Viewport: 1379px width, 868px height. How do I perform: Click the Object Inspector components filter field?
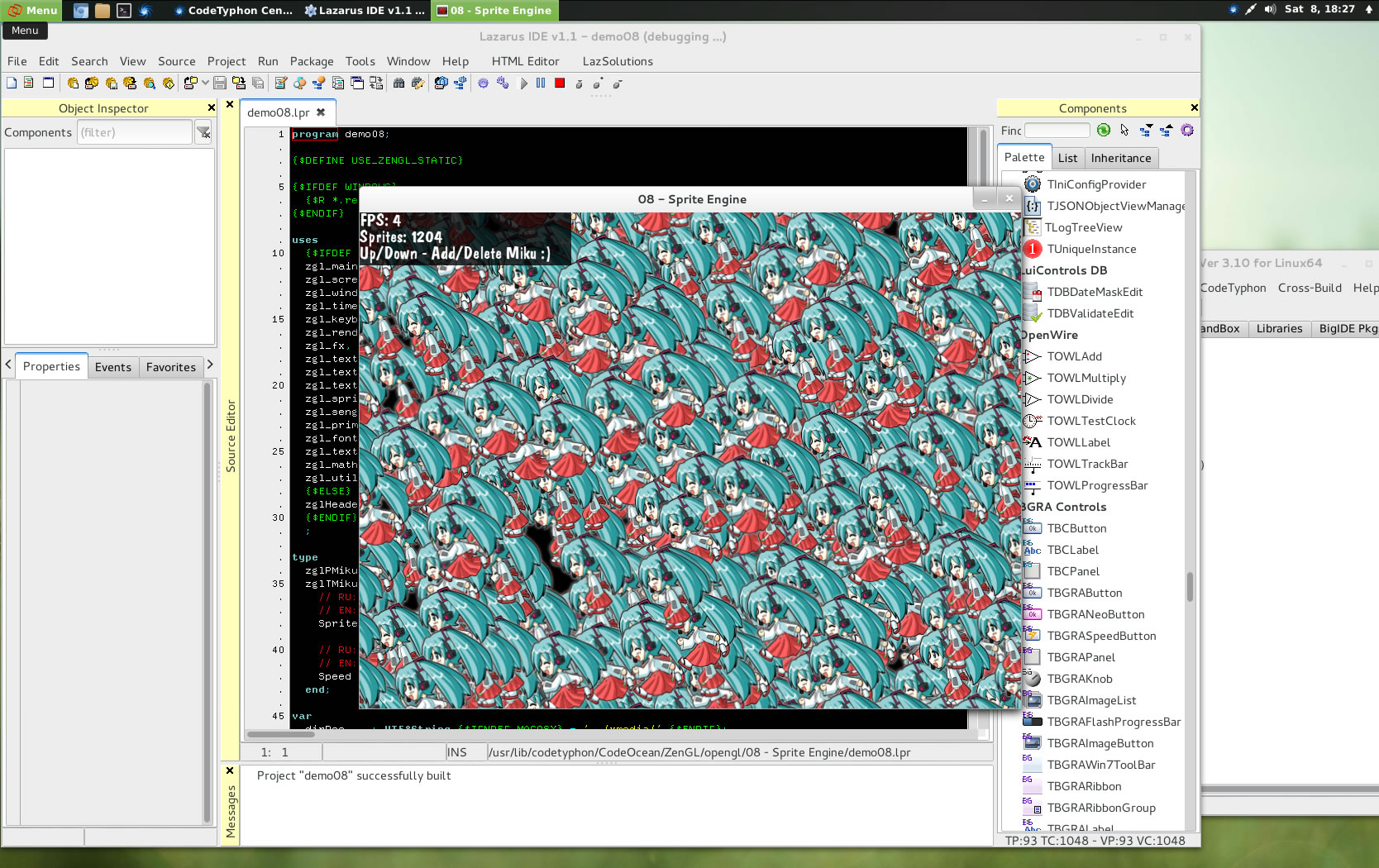pos(135,132)
